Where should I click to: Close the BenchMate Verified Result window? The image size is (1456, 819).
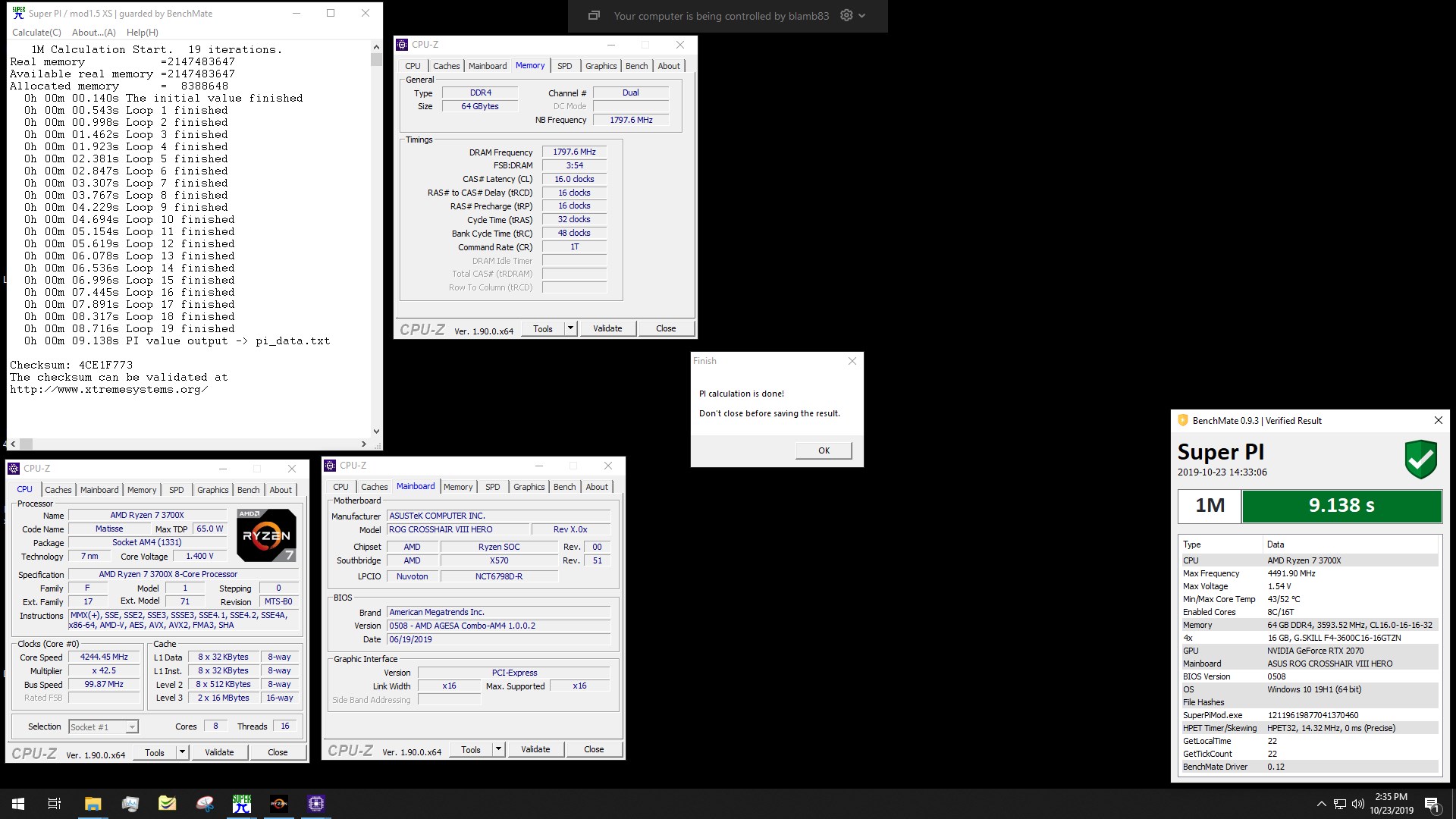[1438, 420]
